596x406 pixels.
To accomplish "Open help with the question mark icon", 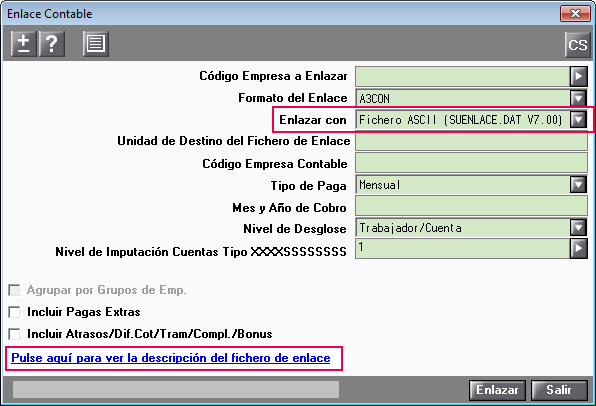I will 52,44.
